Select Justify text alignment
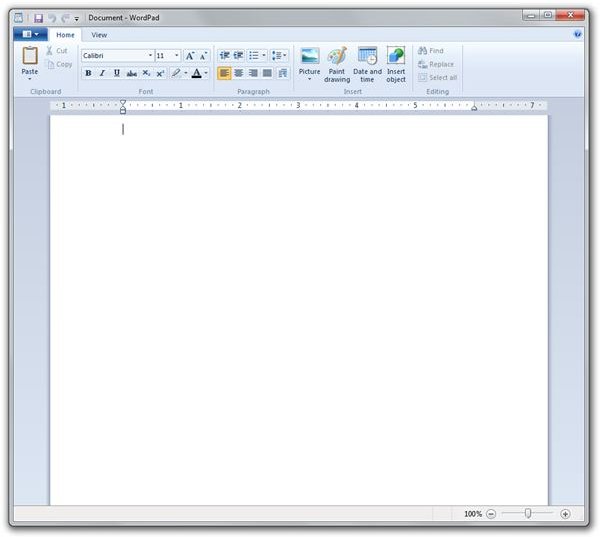 coord(267,73)
